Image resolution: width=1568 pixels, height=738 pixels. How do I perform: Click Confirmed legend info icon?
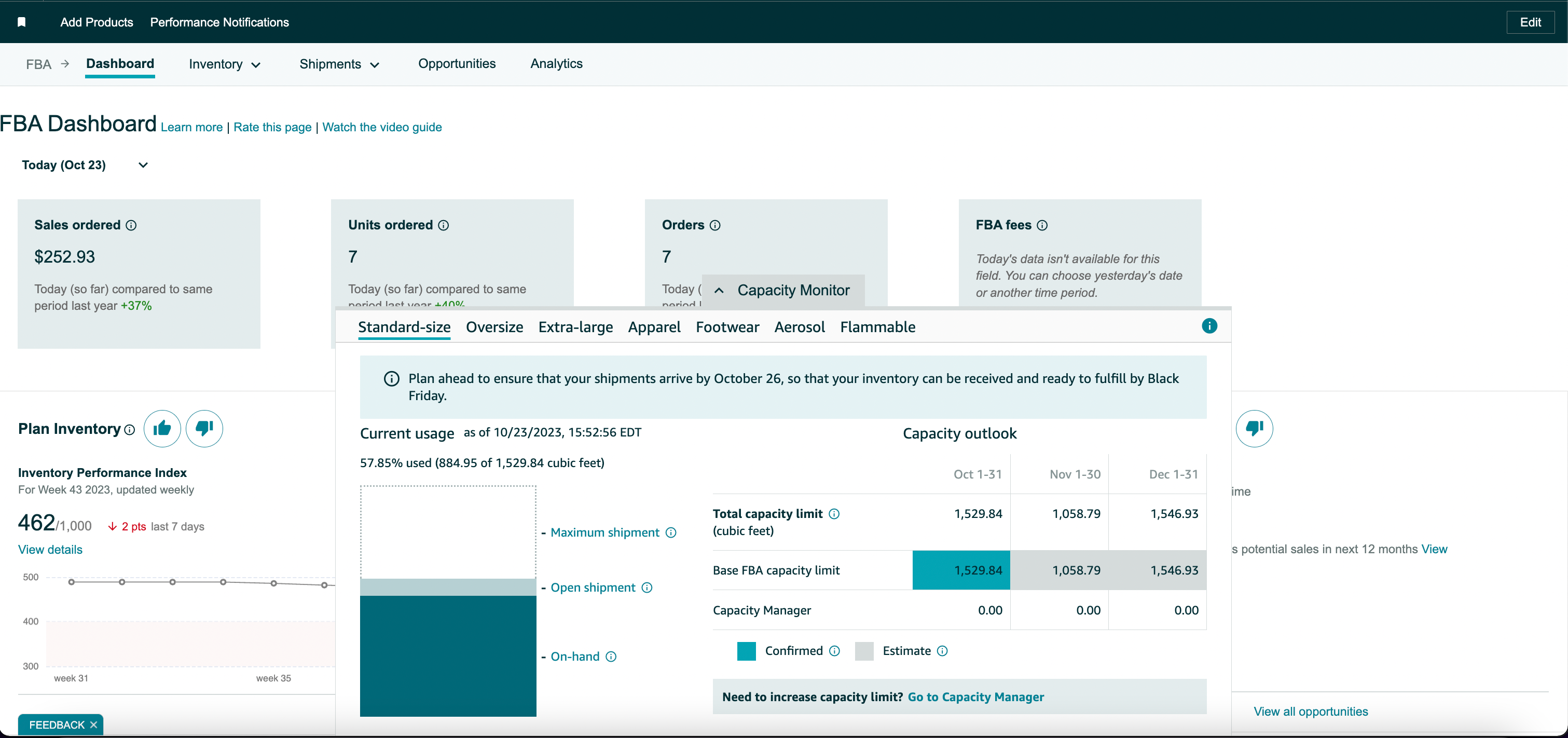coord(834,651)
